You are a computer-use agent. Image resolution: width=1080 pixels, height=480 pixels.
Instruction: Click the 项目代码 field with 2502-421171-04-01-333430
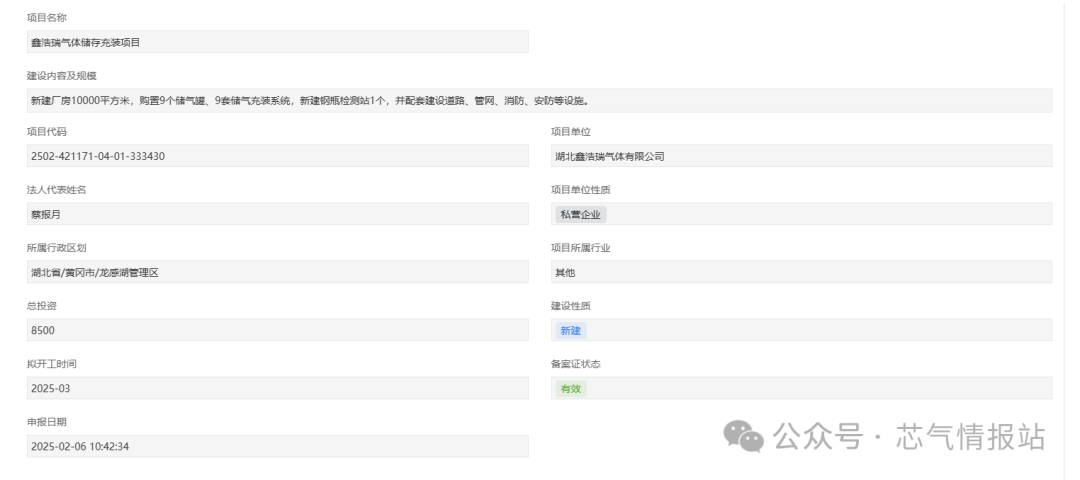pyautogui.click(x=277, y=156)
